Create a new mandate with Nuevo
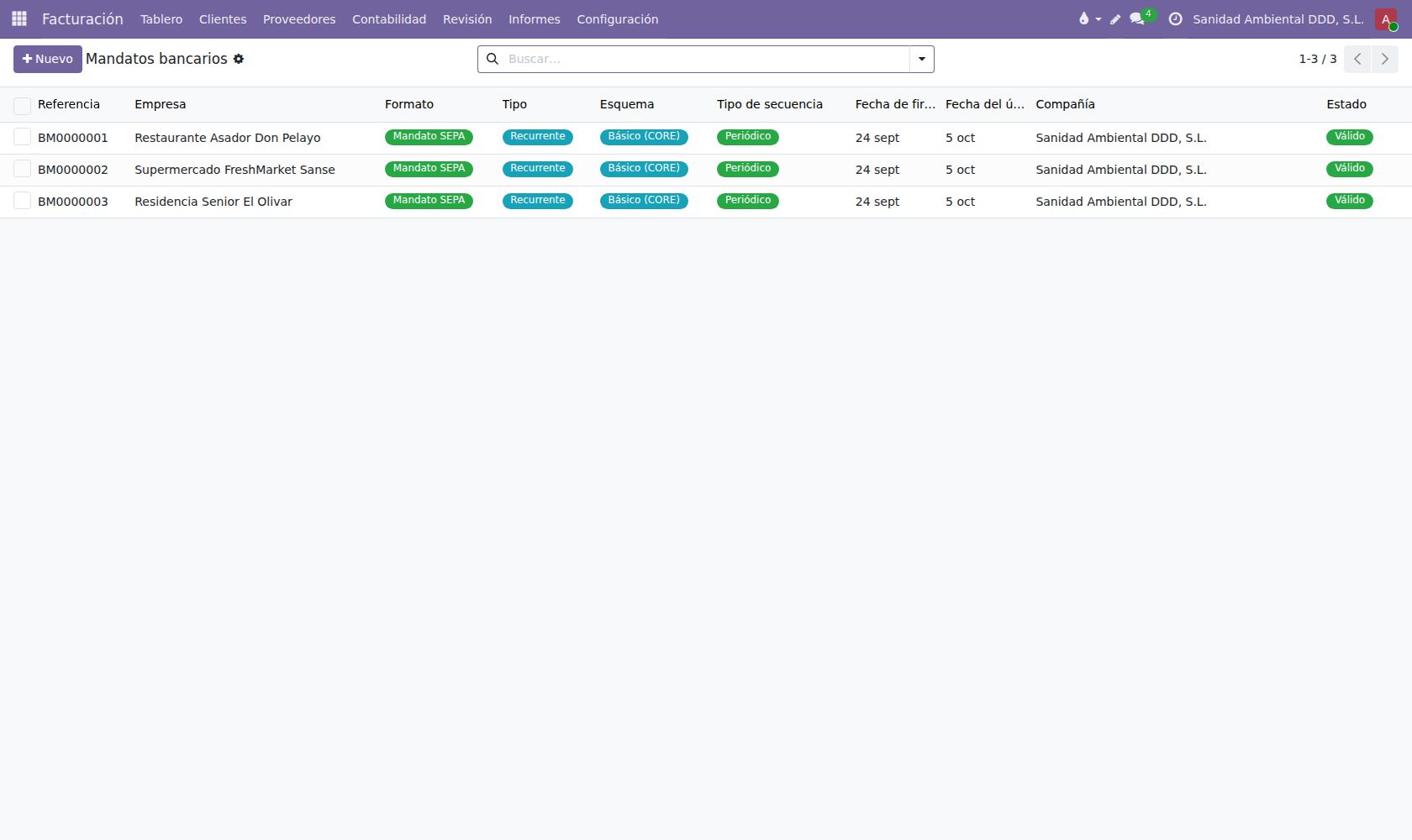The height and width of the screenshot is (840, 1412). pyautogui.click(x=48, y=59)
